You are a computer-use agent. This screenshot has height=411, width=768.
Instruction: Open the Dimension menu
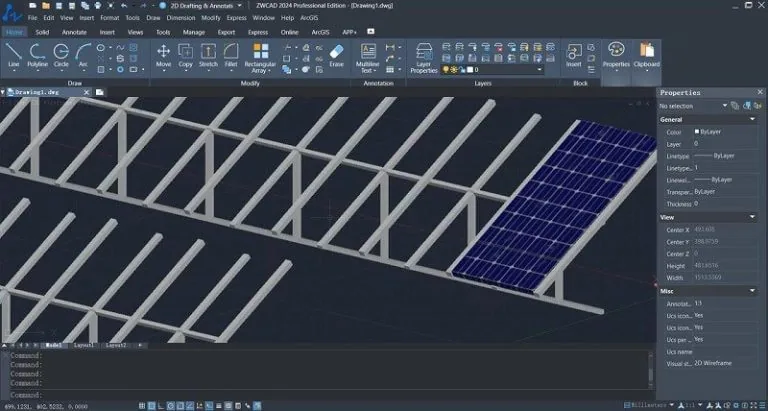(x=181, y=18)
